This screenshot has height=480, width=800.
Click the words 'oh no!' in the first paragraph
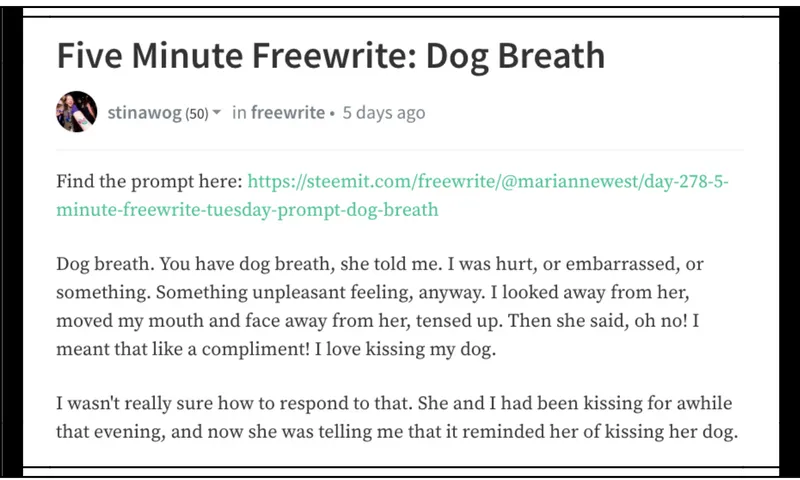(x=660, y=321)
